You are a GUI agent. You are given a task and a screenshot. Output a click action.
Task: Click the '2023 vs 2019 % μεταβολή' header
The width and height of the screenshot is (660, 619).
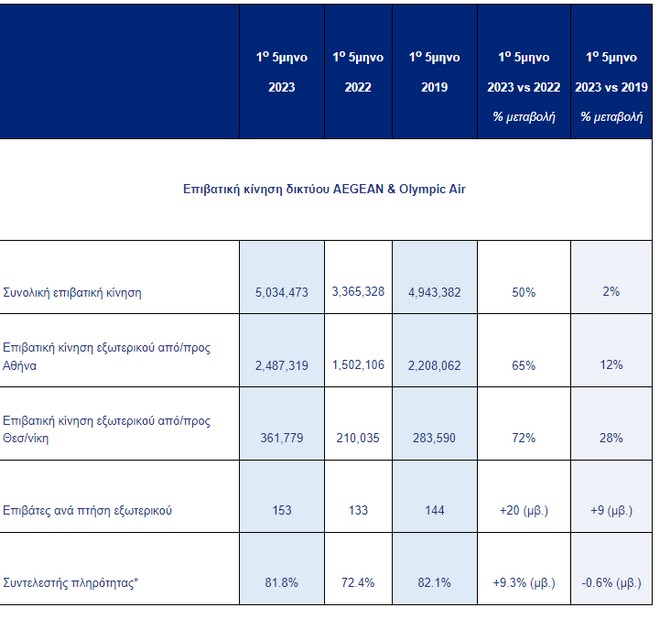tap(611, 88)
